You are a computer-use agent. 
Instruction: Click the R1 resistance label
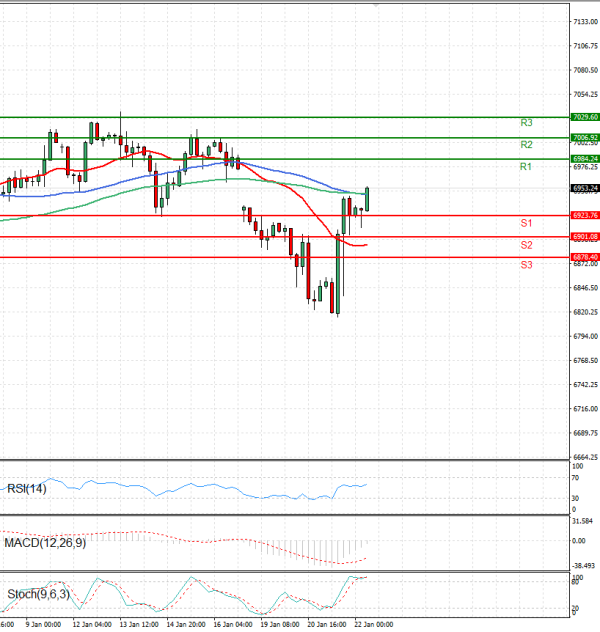525,167
